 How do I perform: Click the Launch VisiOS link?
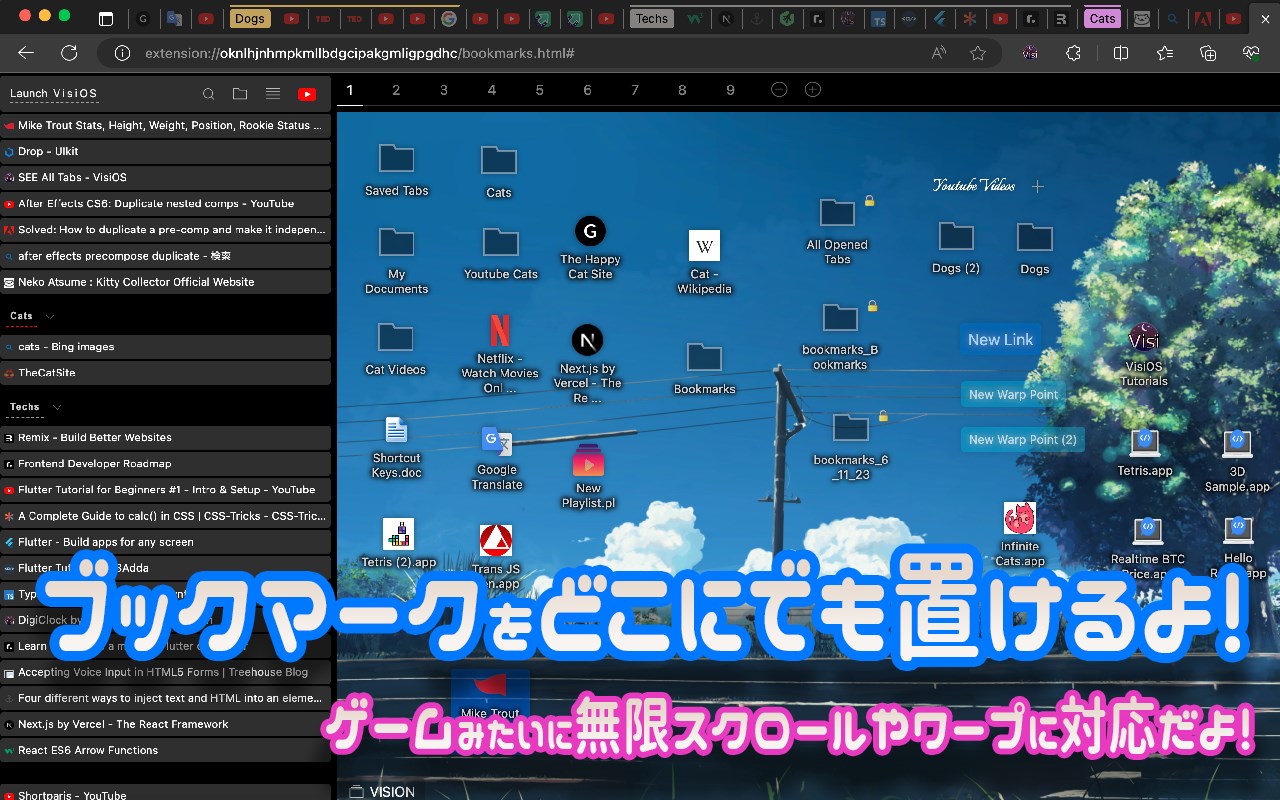54,94
